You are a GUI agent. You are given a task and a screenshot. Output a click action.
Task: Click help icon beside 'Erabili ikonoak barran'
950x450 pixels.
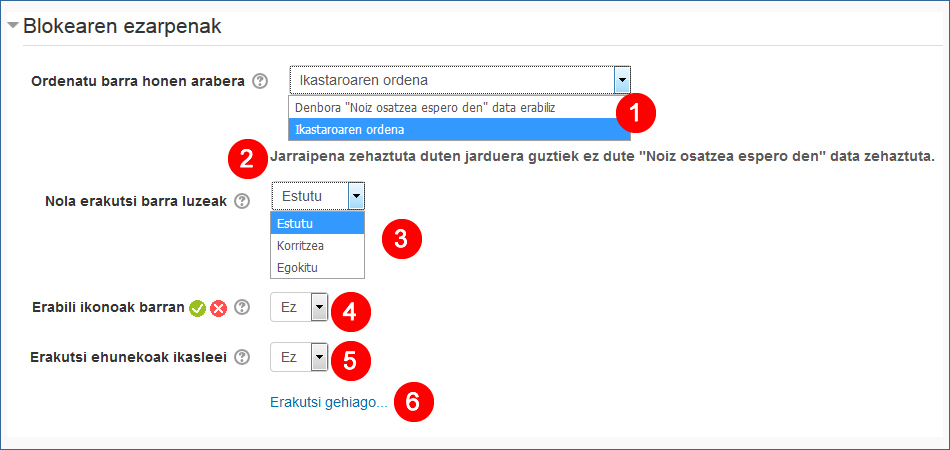coord(241,308)
